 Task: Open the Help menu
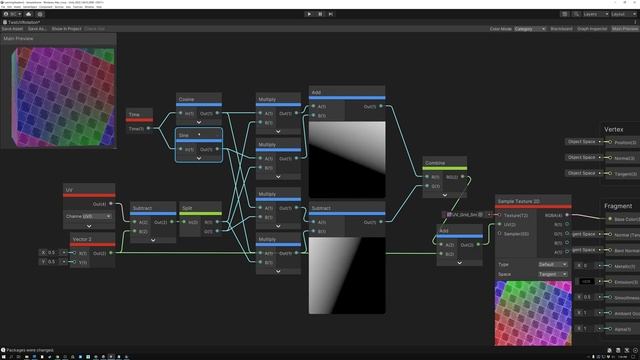(99, 7)
